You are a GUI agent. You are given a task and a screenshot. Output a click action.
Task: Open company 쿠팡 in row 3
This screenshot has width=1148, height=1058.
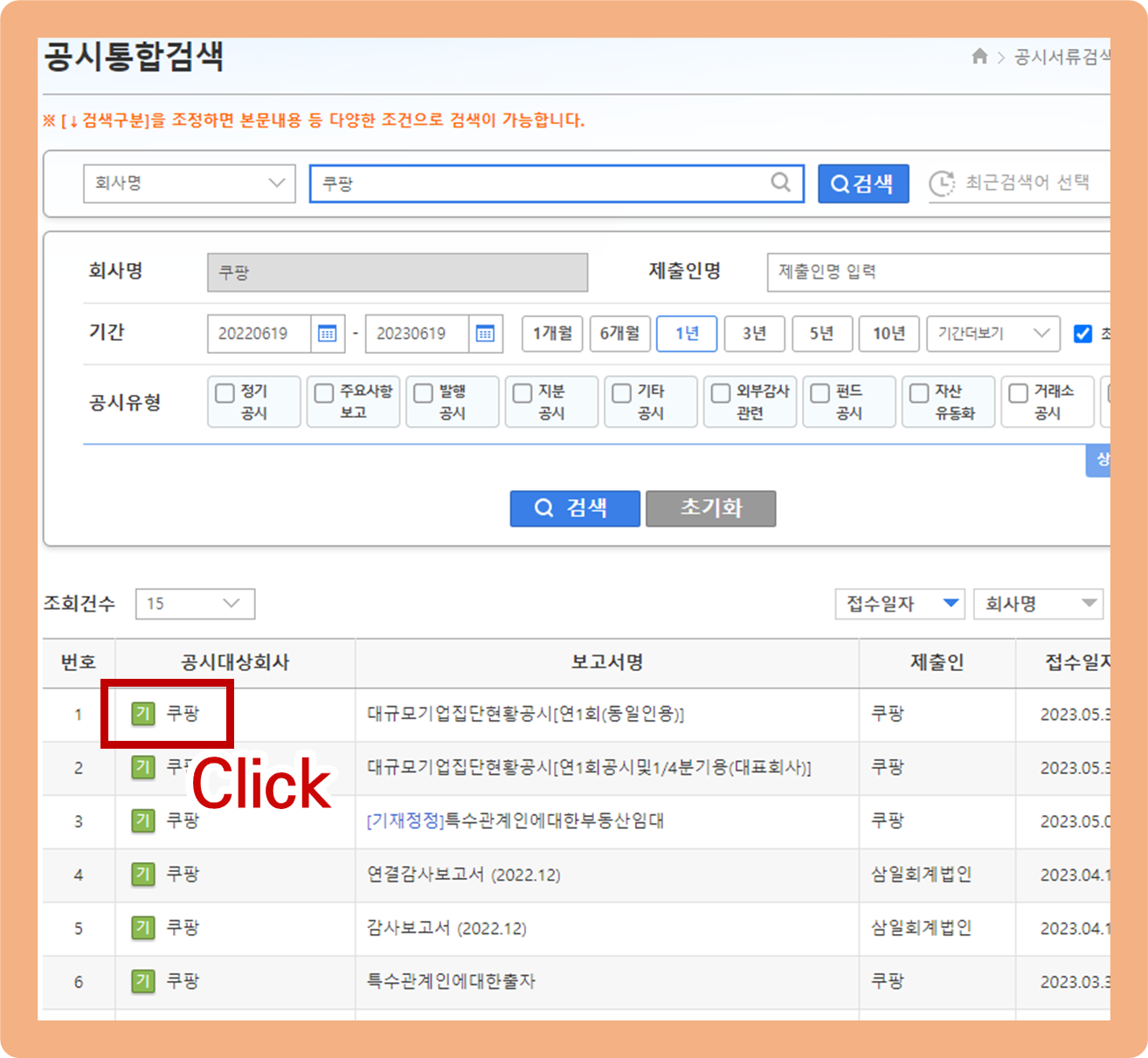point(183,820)
